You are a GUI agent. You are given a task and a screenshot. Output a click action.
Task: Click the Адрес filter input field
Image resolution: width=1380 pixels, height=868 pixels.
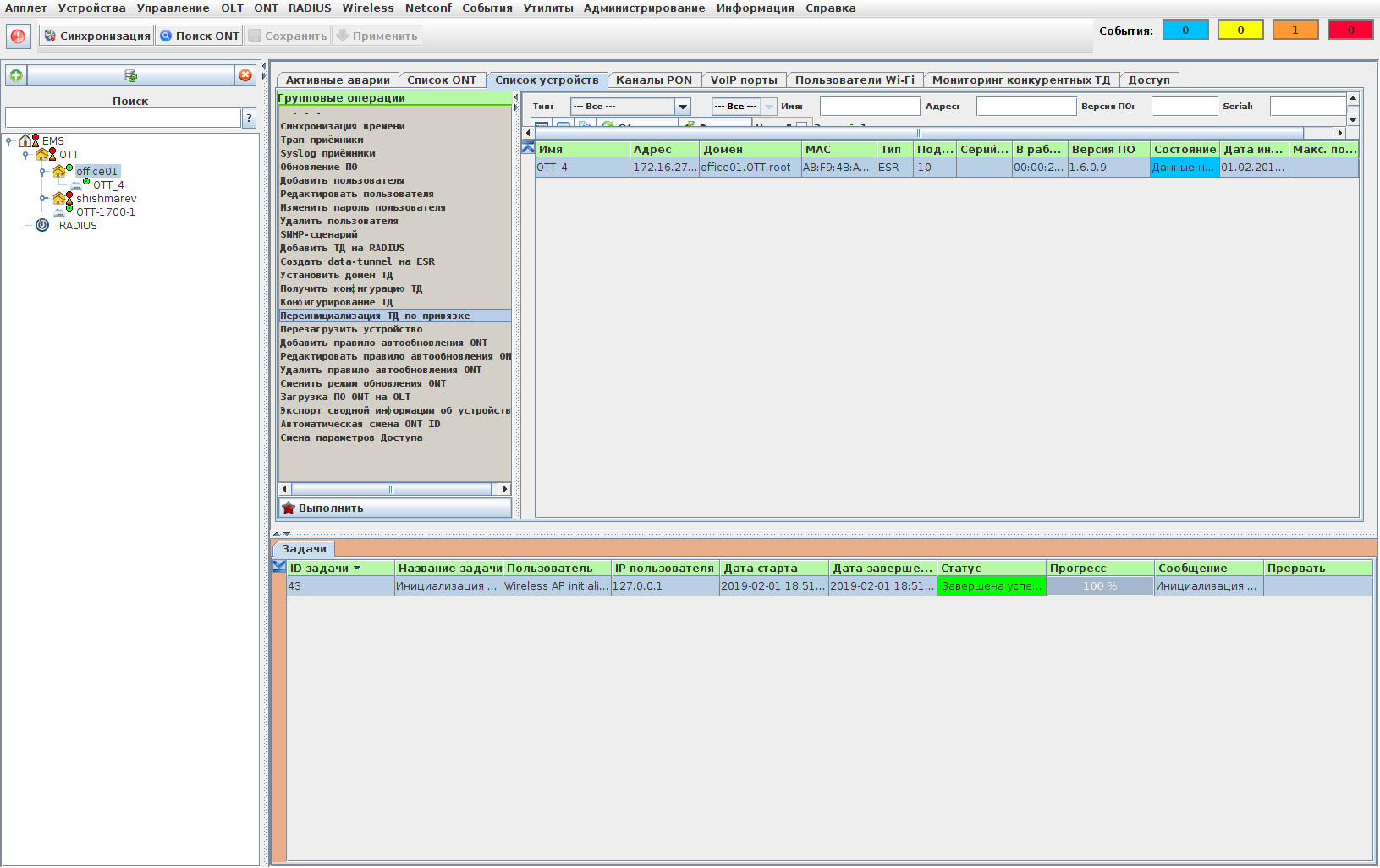(1026, 106)
